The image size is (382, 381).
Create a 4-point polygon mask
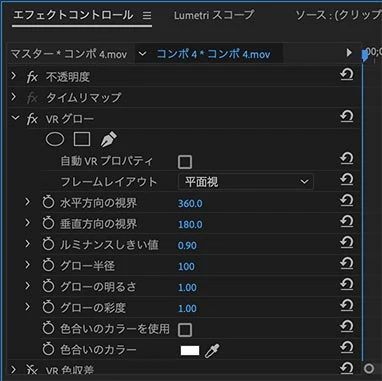[x=82, y=139]
